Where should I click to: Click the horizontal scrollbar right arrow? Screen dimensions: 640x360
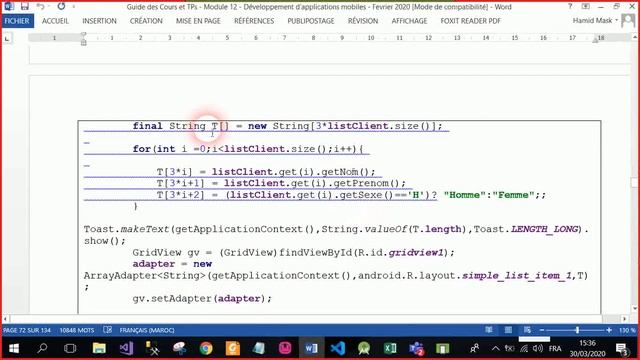coord(624,318)
